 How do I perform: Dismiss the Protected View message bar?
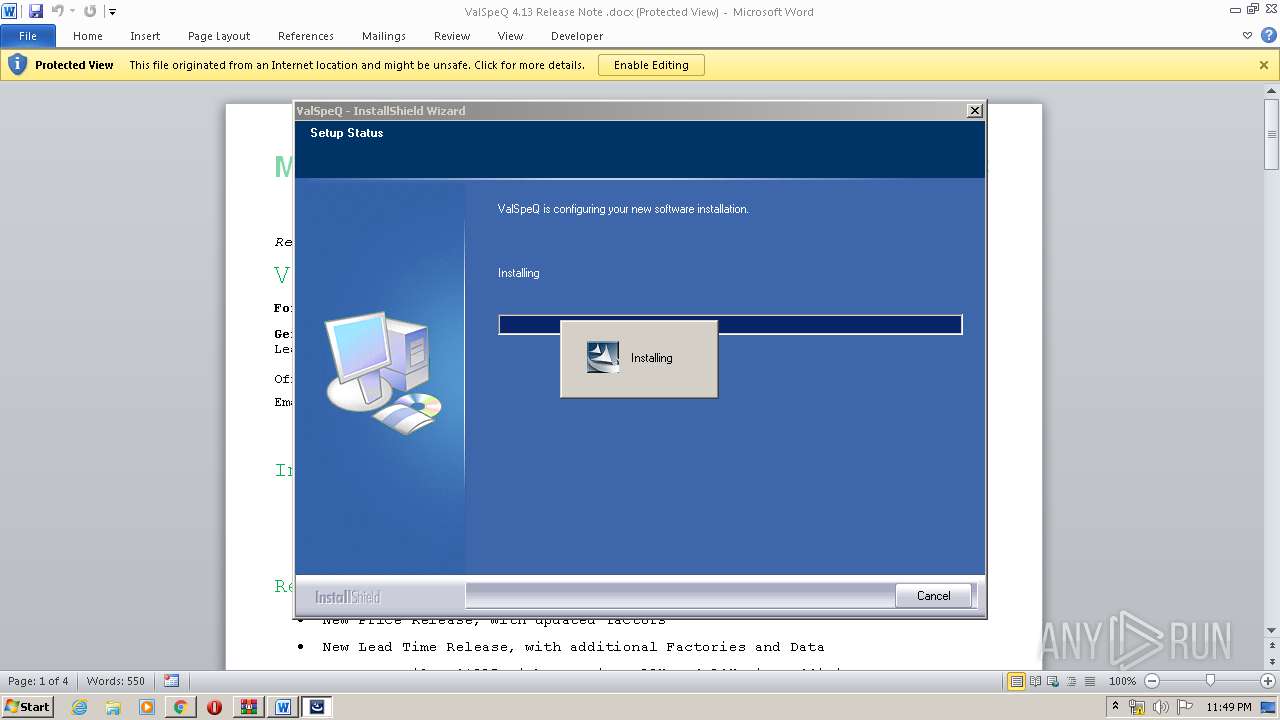pyautogui.click(x=1264, y=65)
